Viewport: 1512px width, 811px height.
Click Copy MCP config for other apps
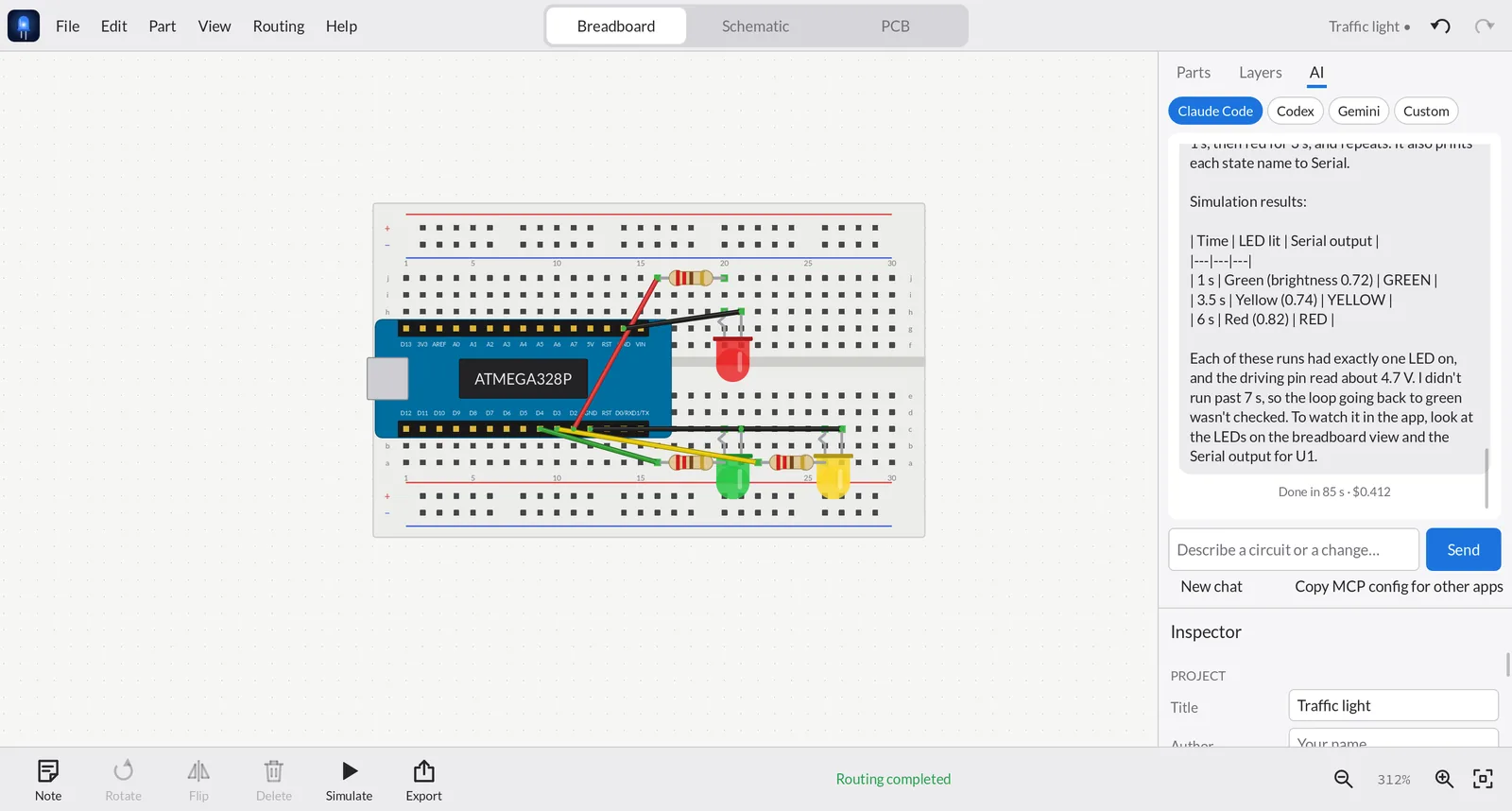[1399, 586]
